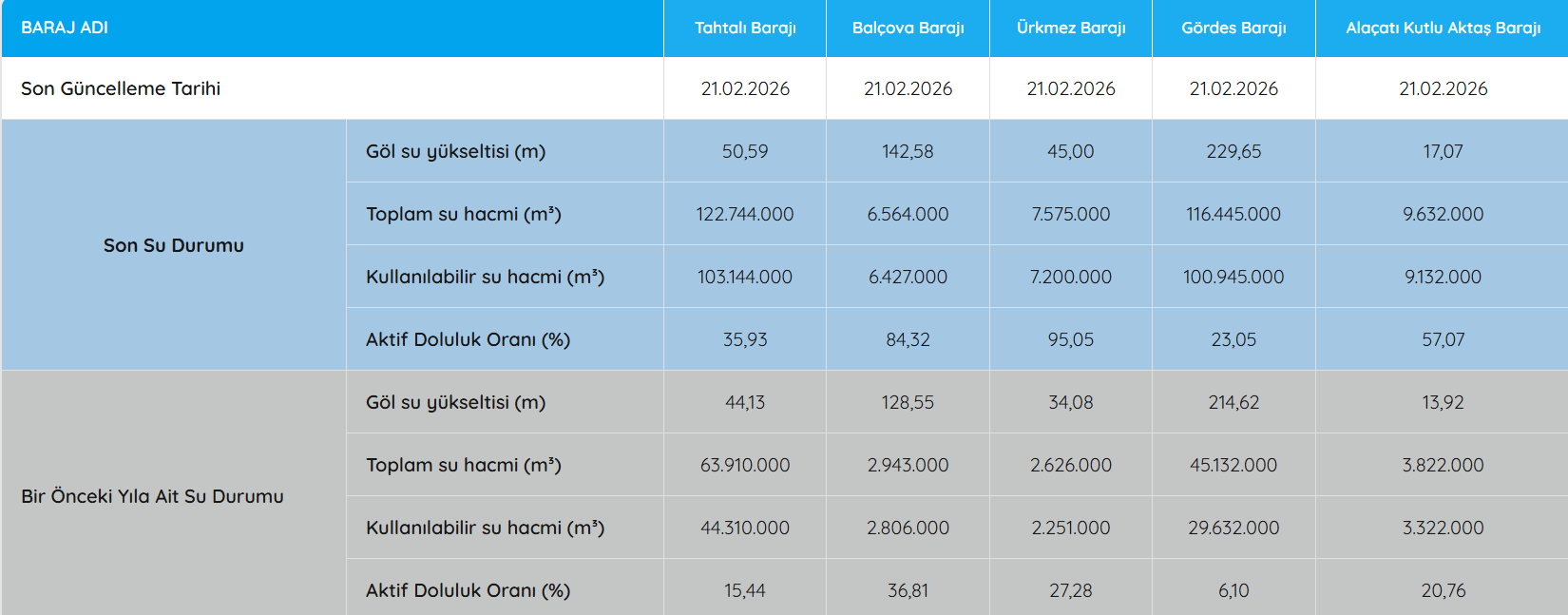Select the Son Su Durumu section cell
The width and height of the screenshot is (1568, 615).
[174, 245]
